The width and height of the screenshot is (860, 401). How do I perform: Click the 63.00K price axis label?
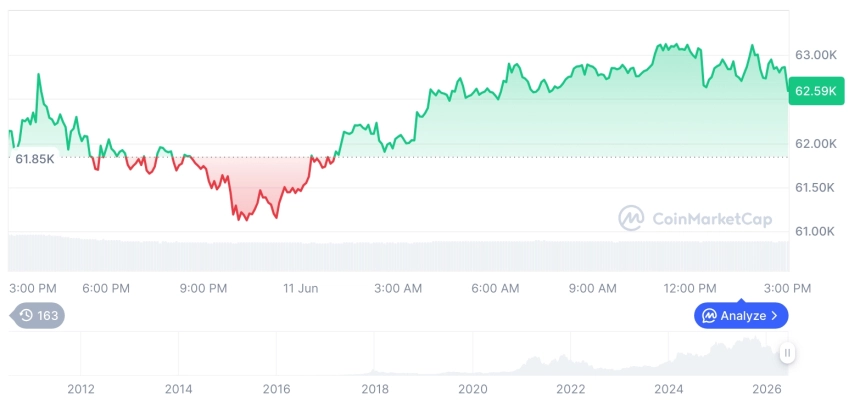click(x=816, y=55)
